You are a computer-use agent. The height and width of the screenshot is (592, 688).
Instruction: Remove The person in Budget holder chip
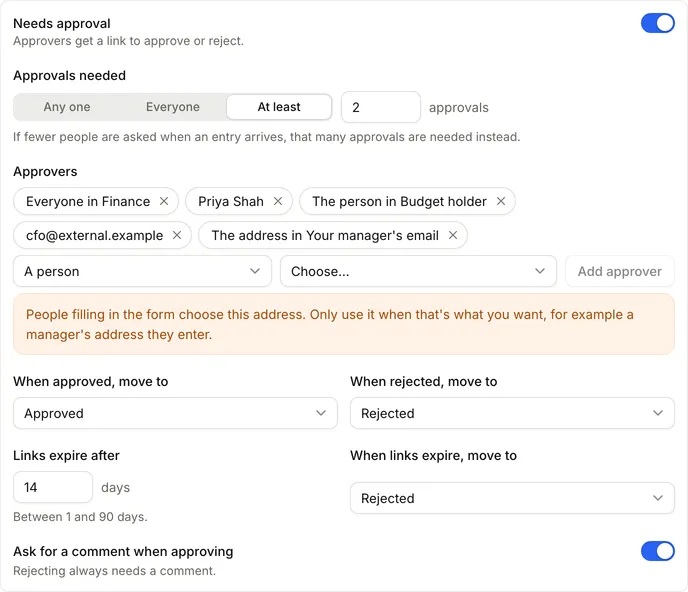click(x=501, y=201)
